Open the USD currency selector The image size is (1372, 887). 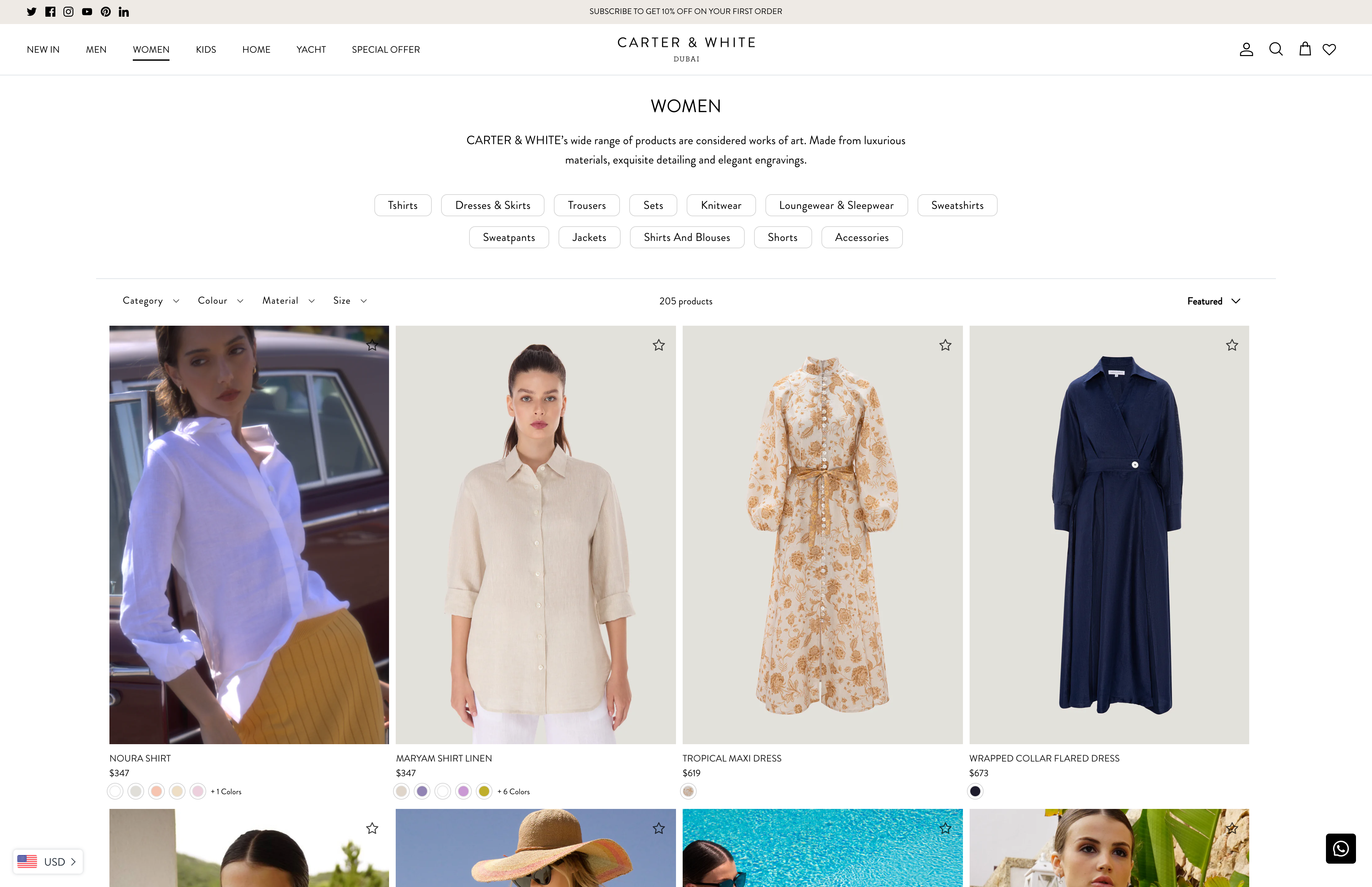(48, 862)
